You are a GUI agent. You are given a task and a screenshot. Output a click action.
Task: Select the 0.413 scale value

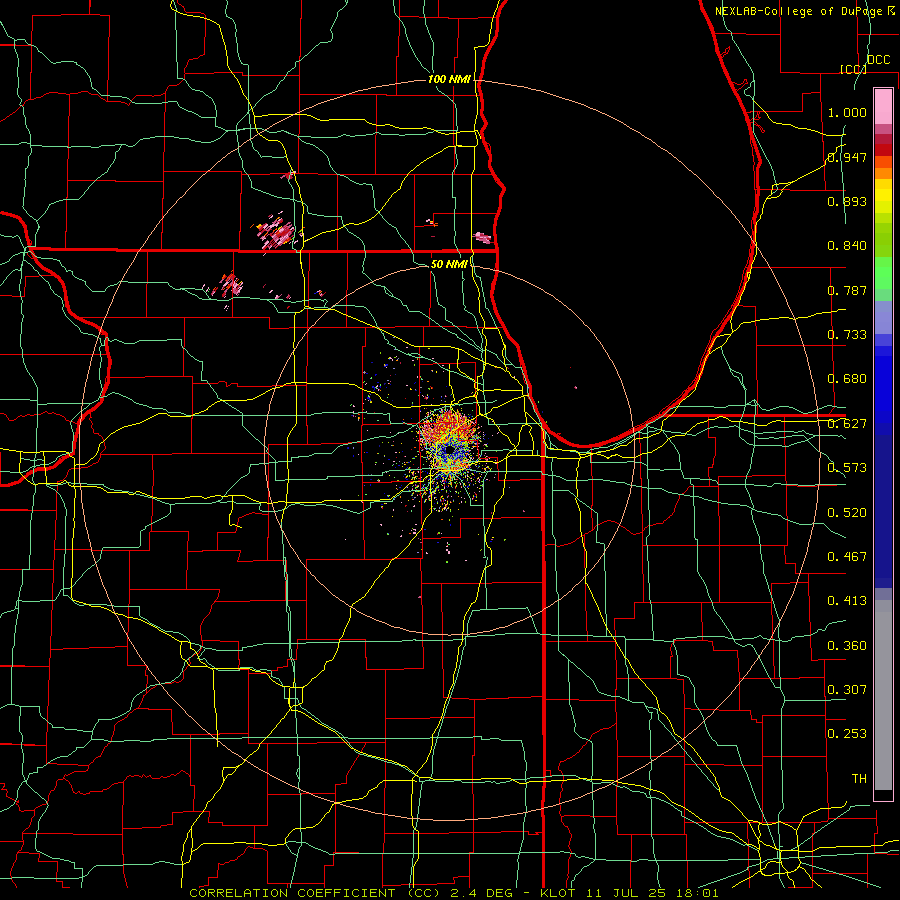847,601
